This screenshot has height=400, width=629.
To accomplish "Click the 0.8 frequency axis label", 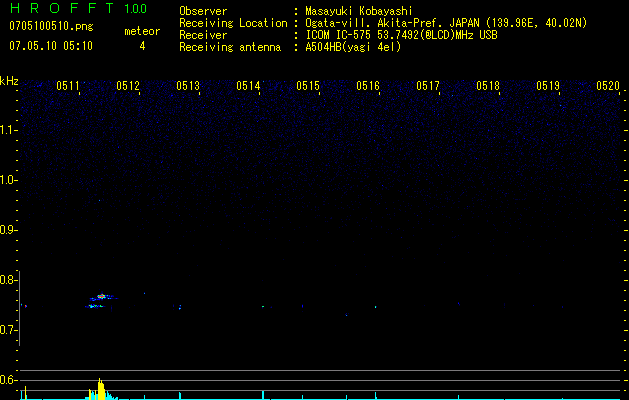I will [8, 280].
